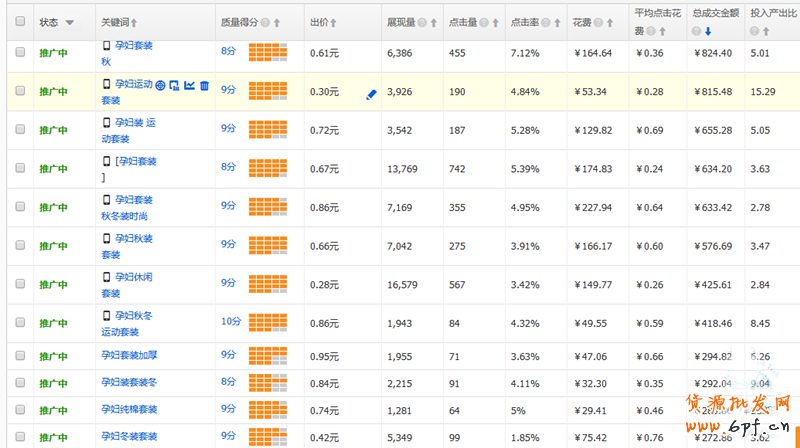
Task: Click the 0.86元 bid for 孕妇秋冬运动套装
Action: [324, 323]
